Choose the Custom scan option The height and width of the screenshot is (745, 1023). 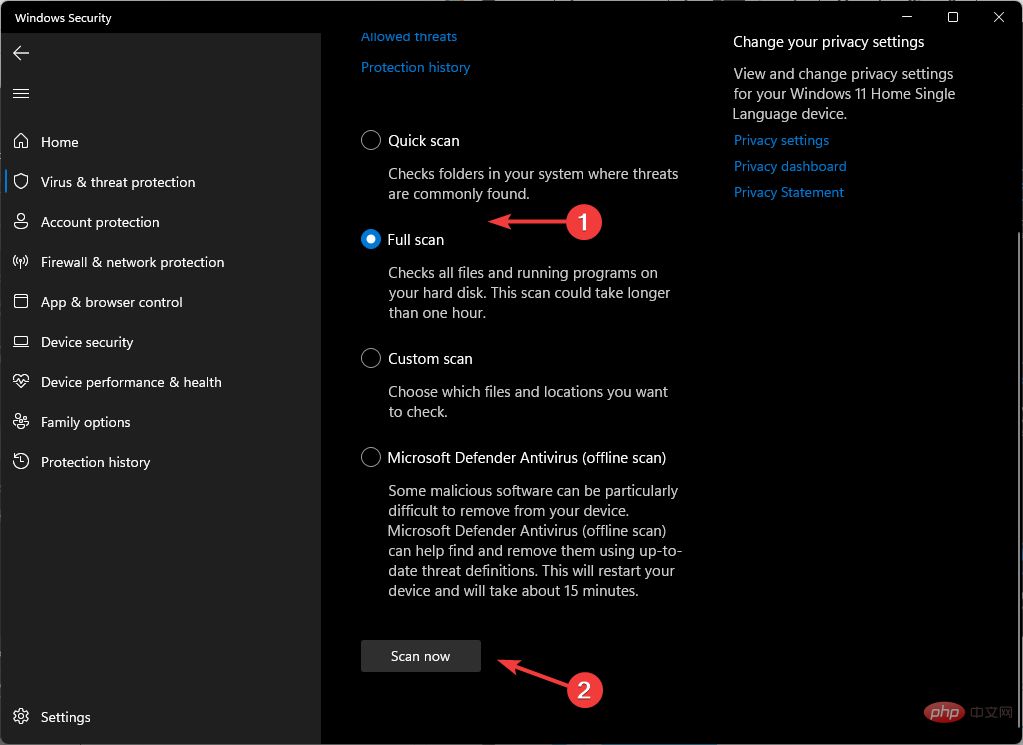(x=371, y=358)
